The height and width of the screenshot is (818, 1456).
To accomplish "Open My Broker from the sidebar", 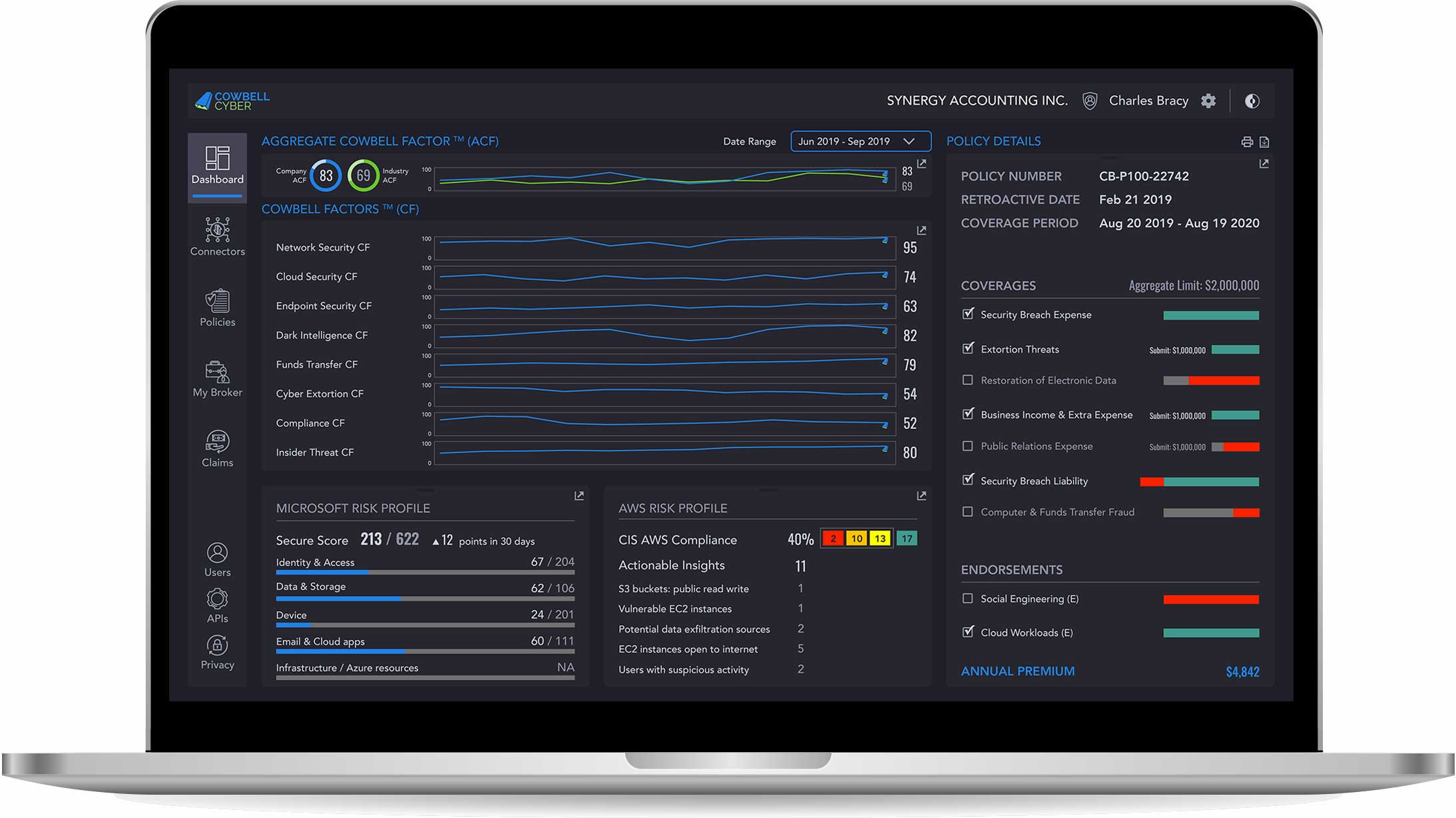I will (217, 378).
